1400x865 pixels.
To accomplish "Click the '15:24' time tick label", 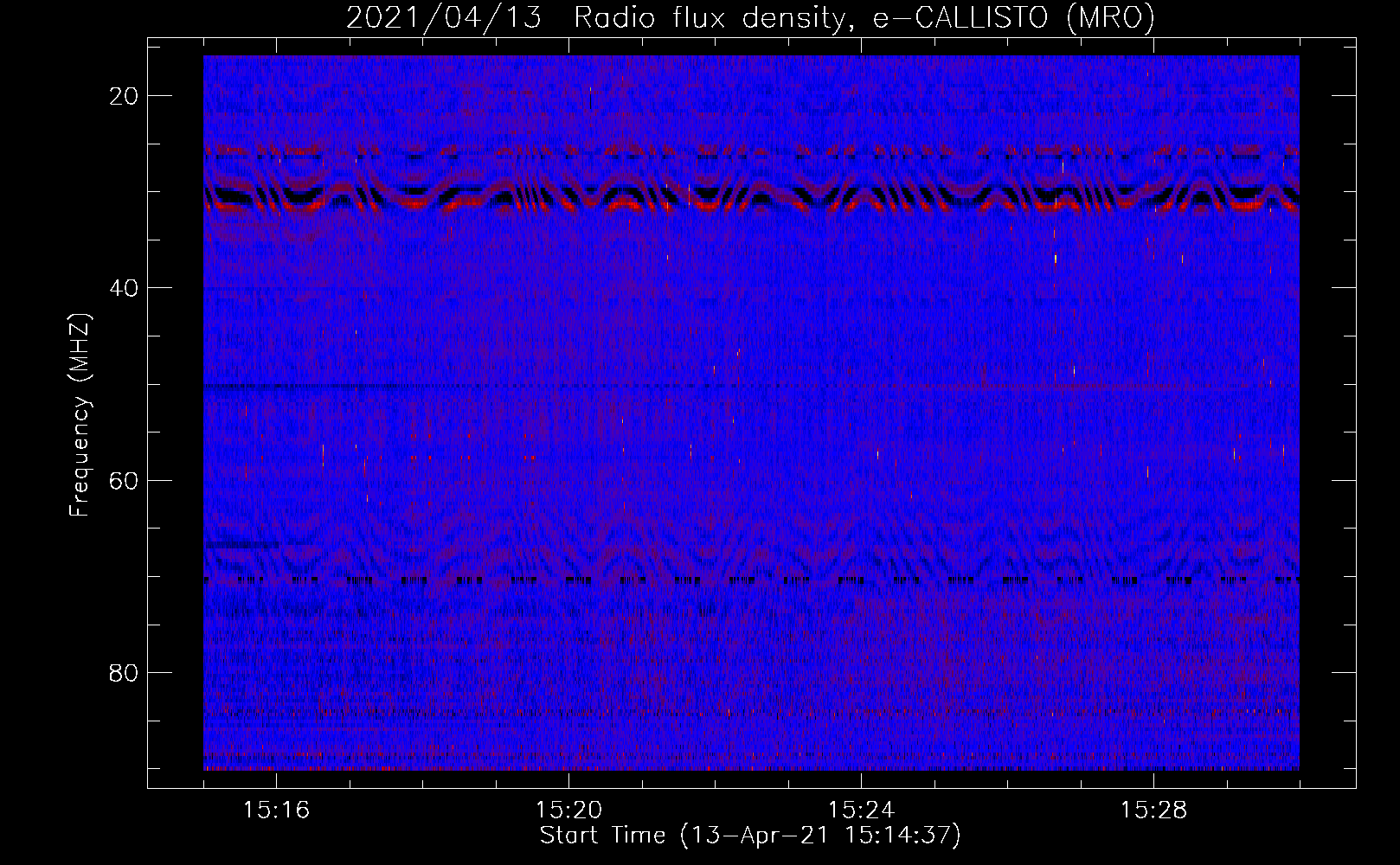I will 861,810.
